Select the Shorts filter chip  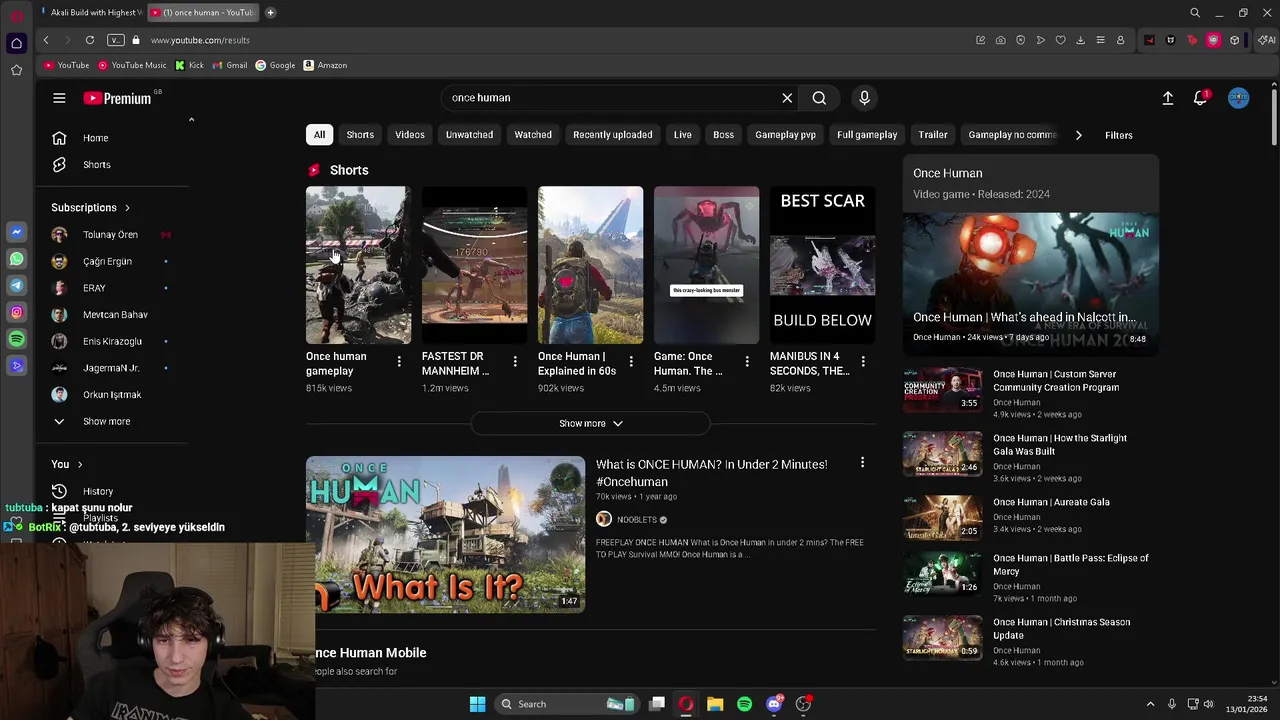pyautogui.click(x=360, y=135)
